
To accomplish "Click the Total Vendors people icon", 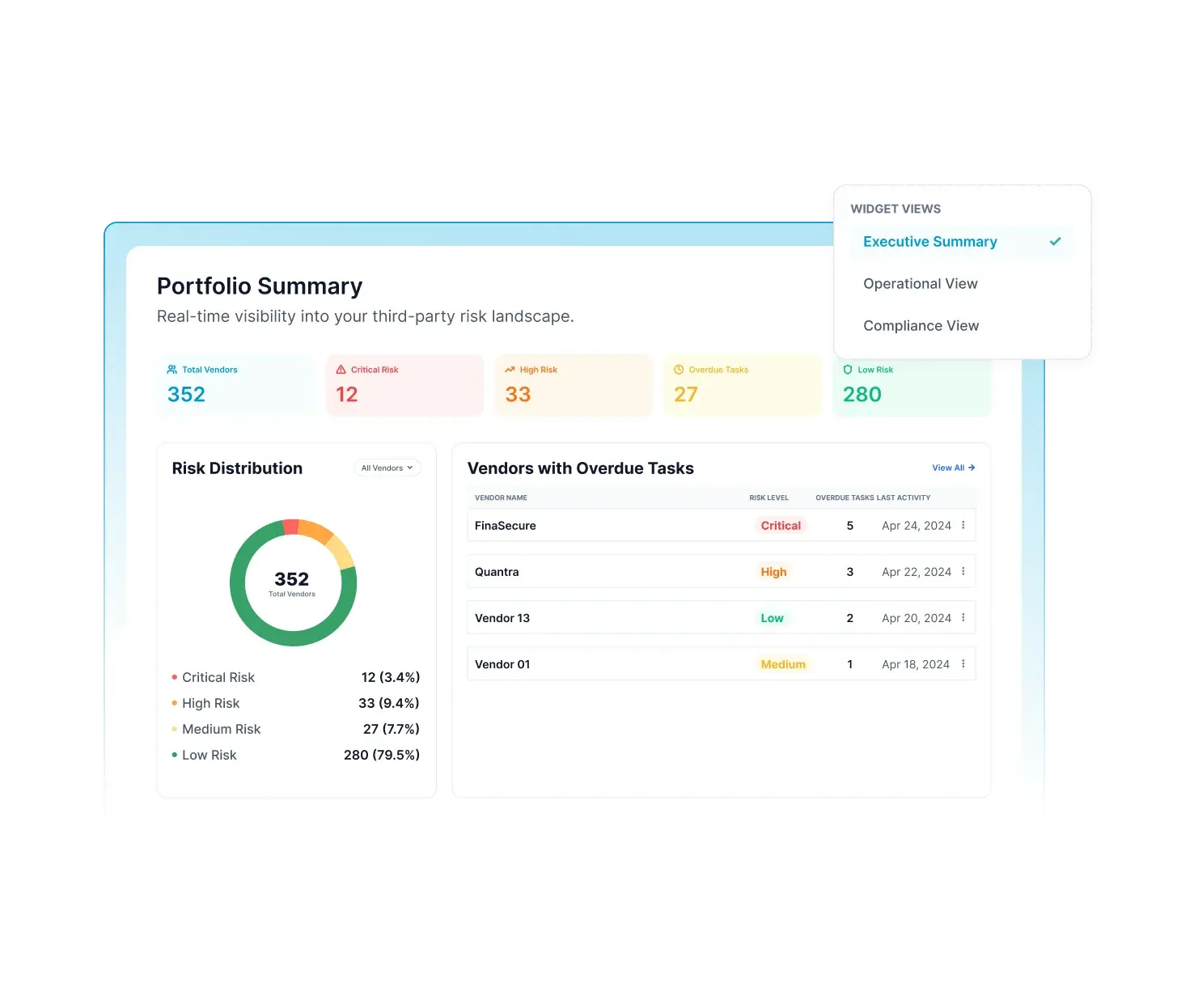I will click(171, 370).
